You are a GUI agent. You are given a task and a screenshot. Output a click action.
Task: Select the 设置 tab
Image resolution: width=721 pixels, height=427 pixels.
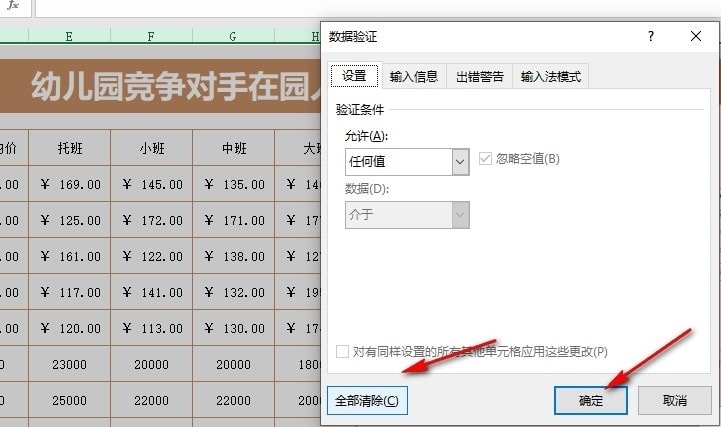[x=355, y=75]
